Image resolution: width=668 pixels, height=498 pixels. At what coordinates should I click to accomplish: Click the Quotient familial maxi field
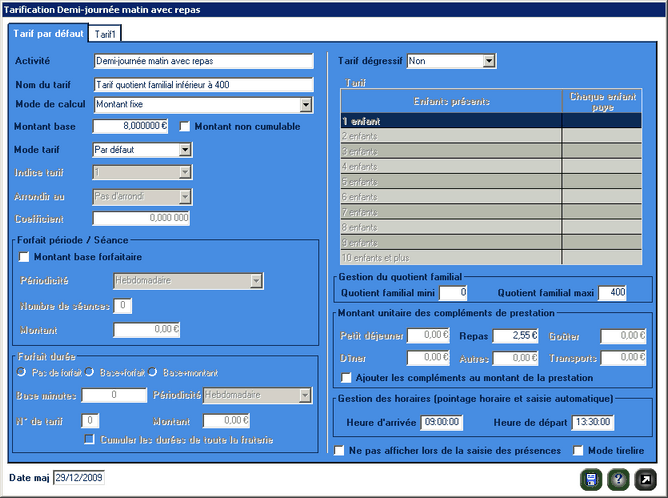click(612, 293)
